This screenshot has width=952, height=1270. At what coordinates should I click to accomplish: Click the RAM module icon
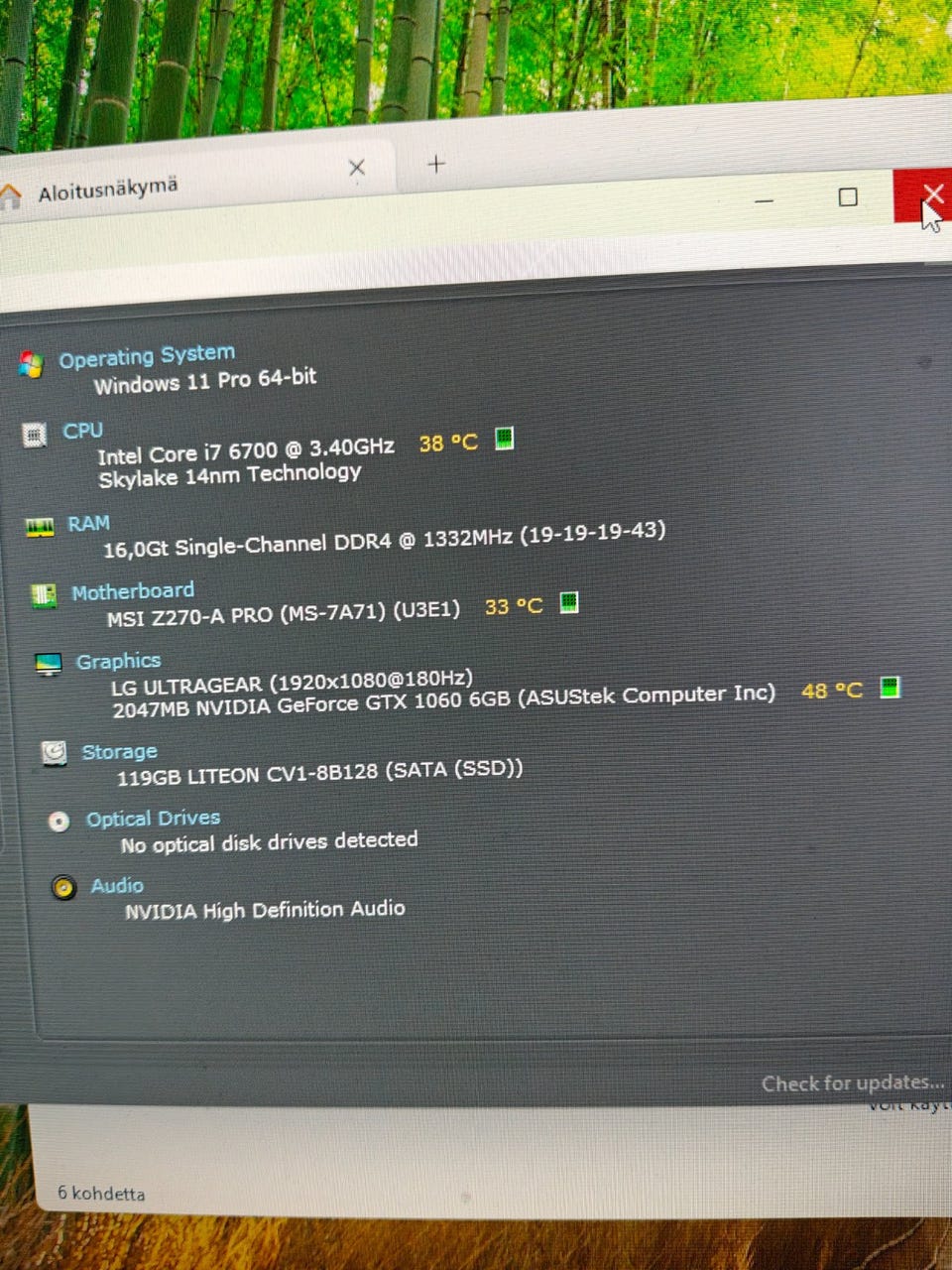coord(40,527)
